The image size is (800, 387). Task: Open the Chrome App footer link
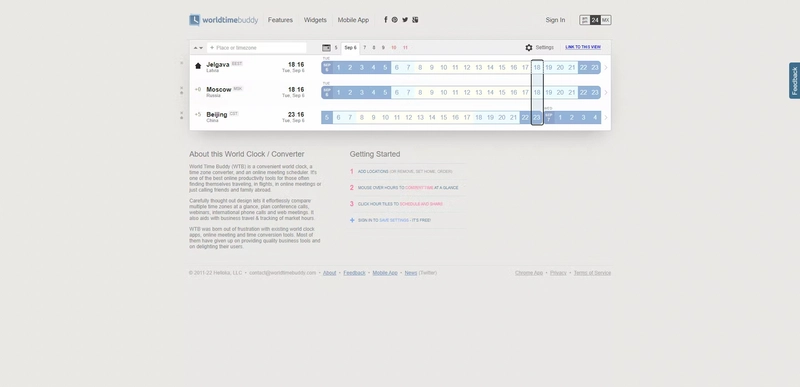click(x=529, y=273)
